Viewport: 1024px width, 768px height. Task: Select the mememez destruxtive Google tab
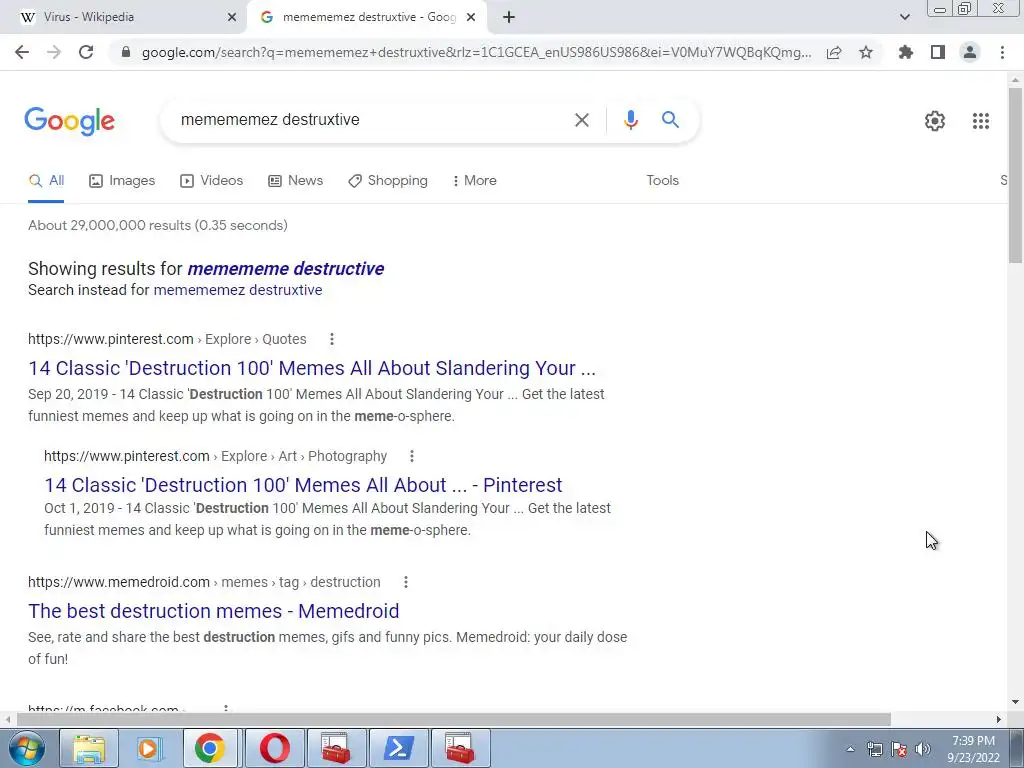367,17
